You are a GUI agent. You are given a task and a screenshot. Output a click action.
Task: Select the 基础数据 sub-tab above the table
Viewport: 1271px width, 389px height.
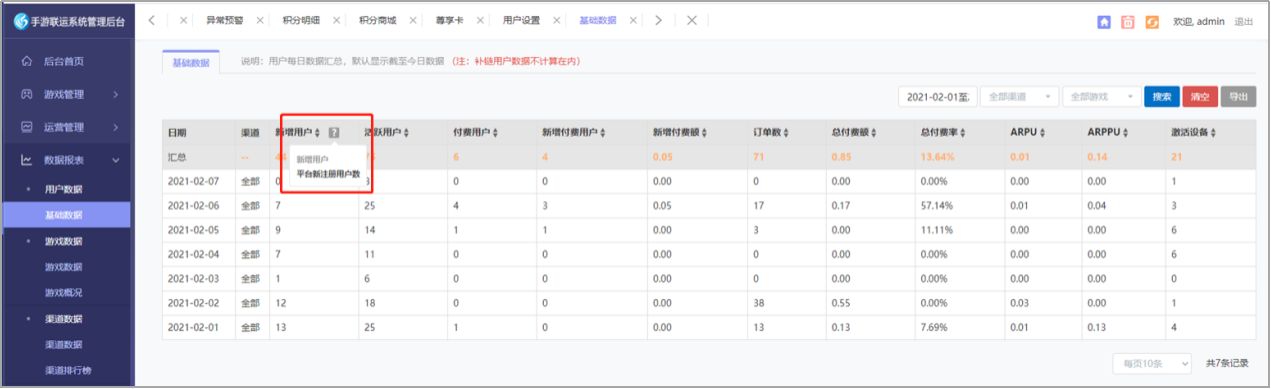point(191,61)
